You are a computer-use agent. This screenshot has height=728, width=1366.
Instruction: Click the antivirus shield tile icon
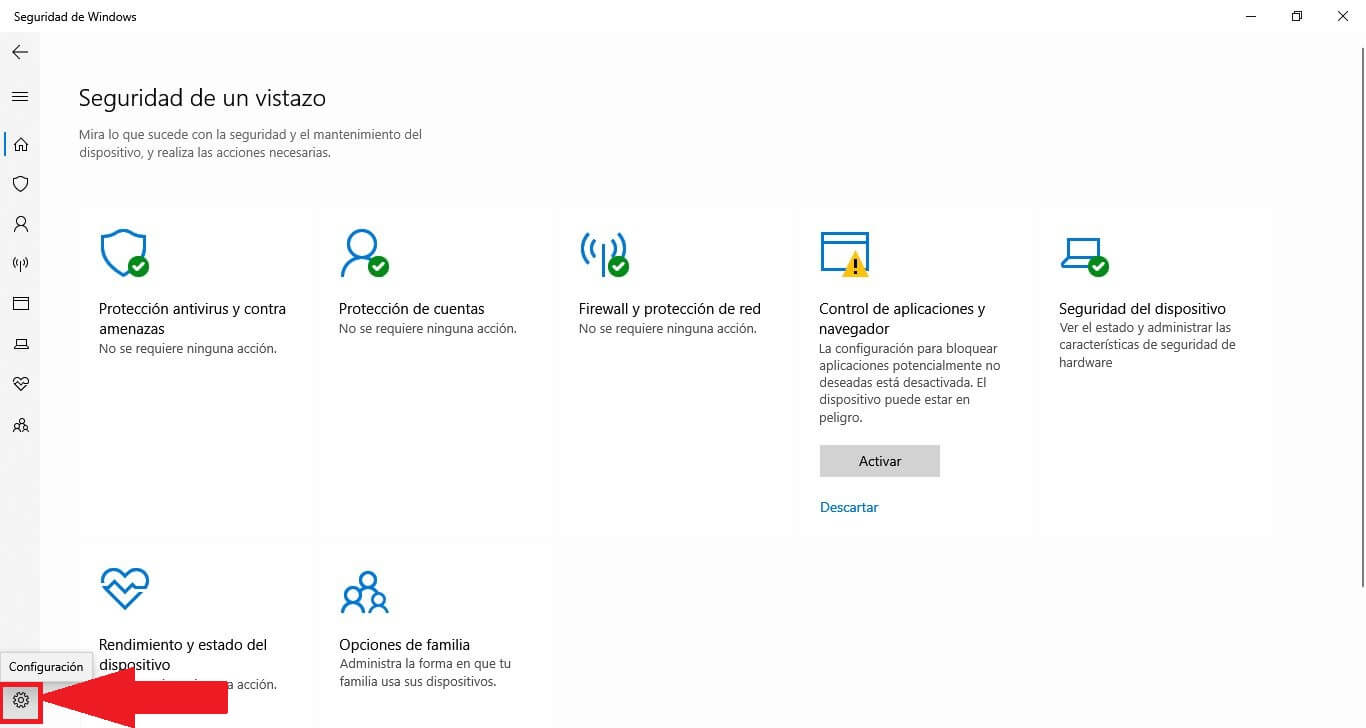tap(124, 254)
